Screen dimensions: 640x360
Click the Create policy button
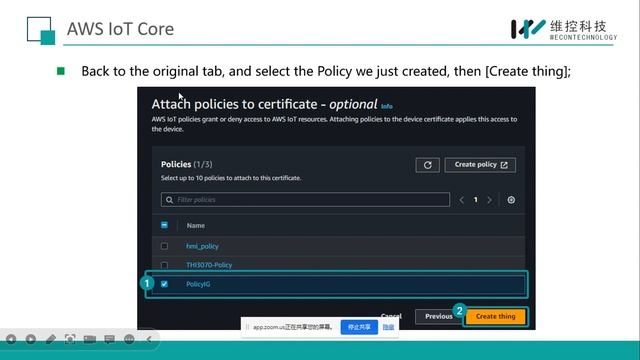[480, 165]
